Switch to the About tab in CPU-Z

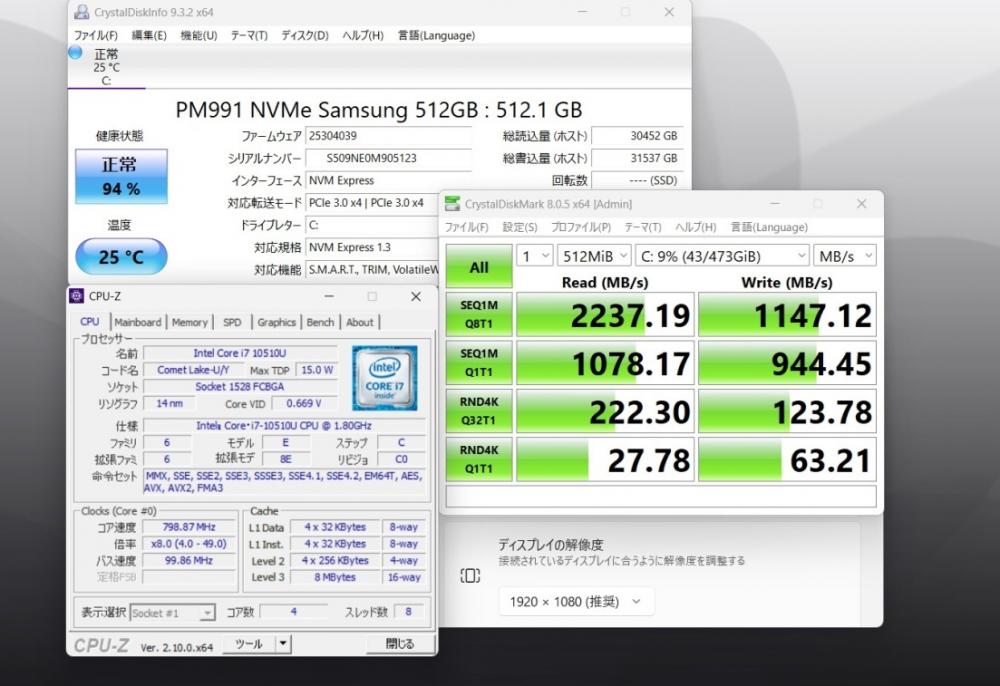(x=360, y=323)
